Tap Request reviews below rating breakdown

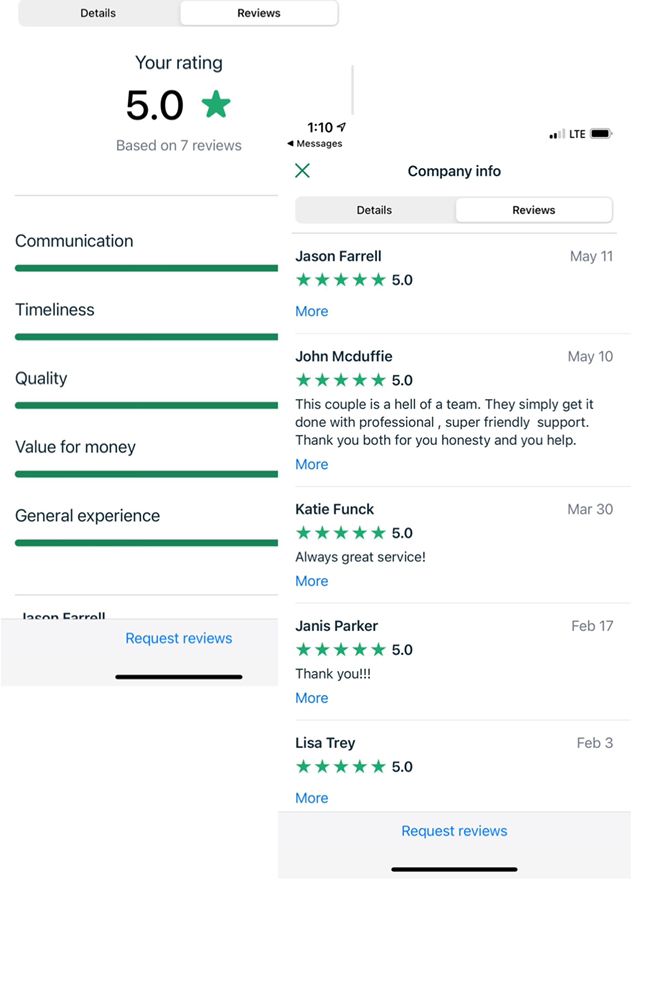pos(178,638)
